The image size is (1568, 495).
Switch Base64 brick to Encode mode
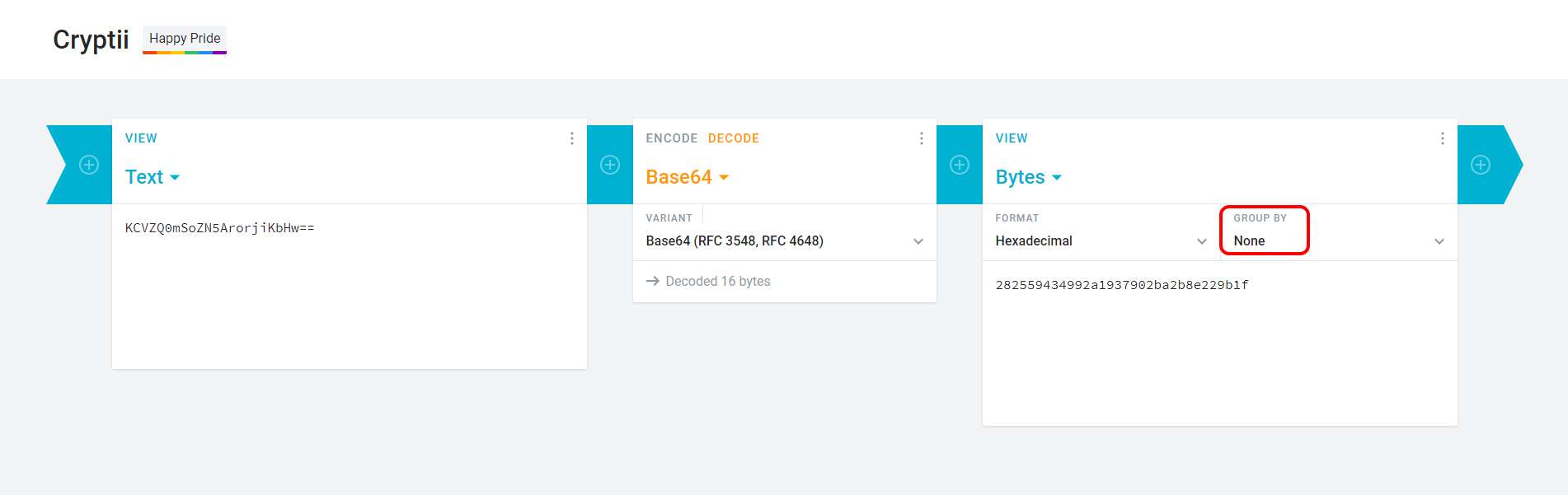671,138
